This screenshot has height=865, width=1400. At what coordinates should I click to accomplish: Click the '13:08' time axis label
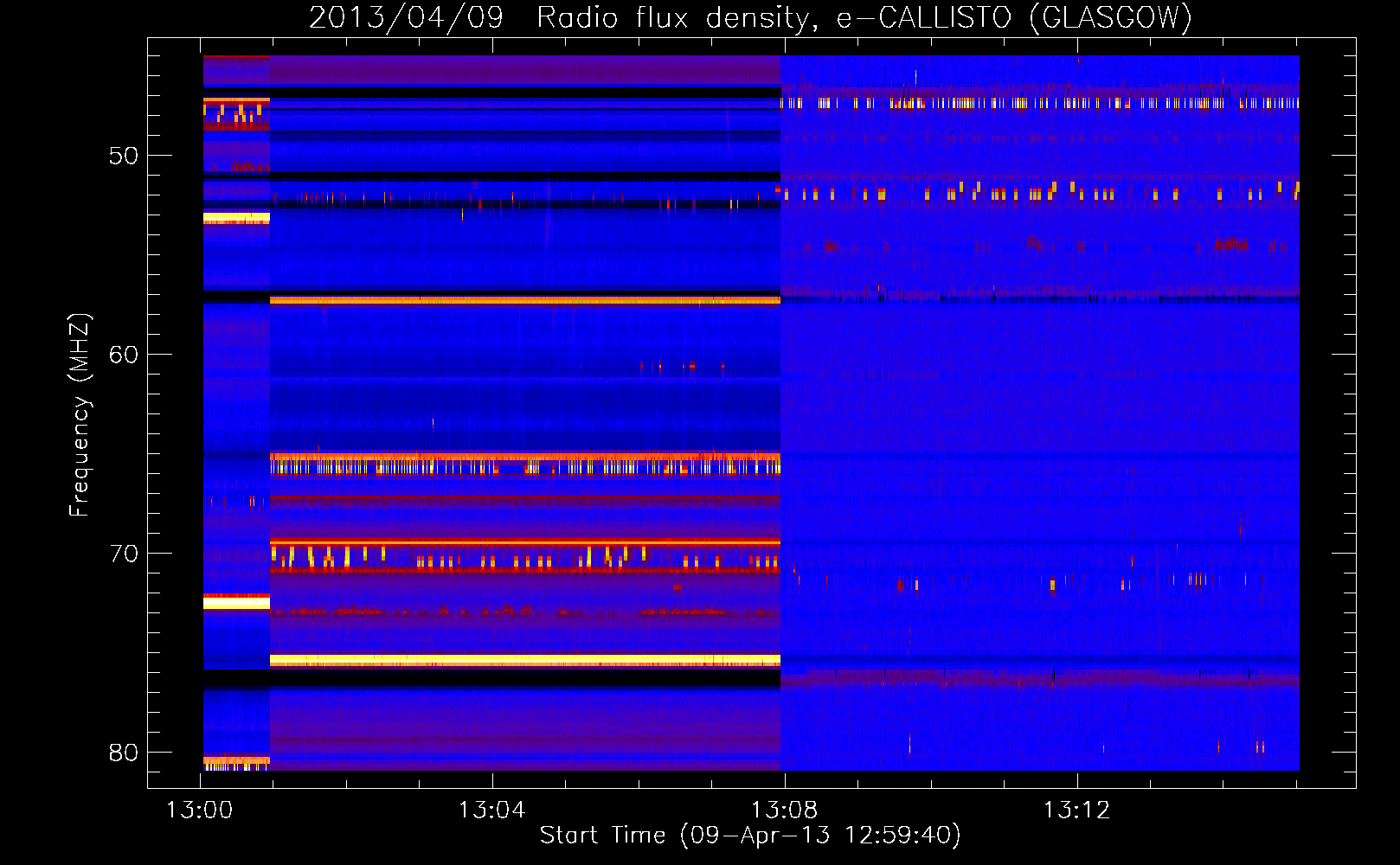click(785, 811)
